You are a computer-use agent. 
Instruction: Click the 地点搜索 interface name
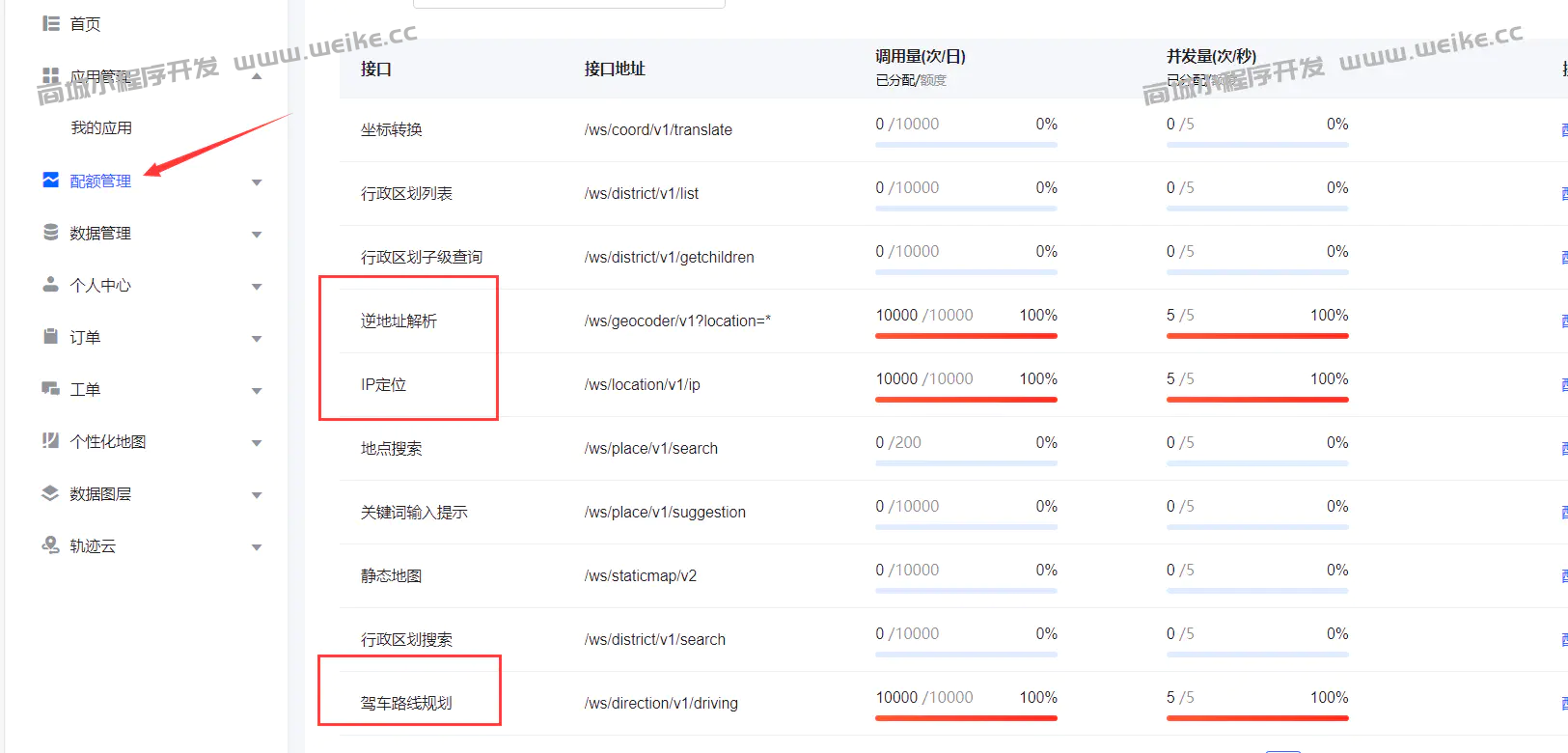(x=392, y=448)
